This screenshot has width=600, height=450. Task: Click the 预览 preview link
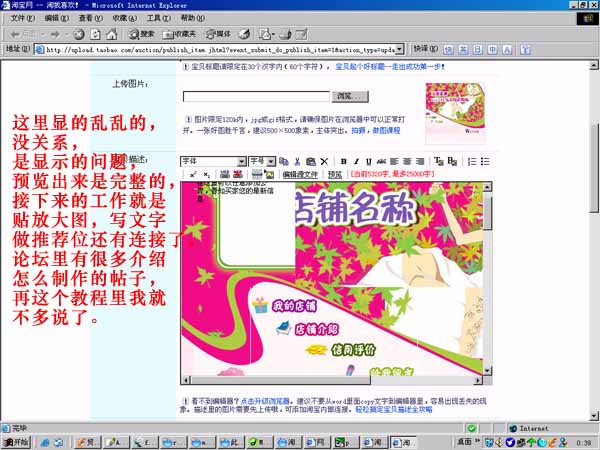pyautogui.click(x=335, y=174)
